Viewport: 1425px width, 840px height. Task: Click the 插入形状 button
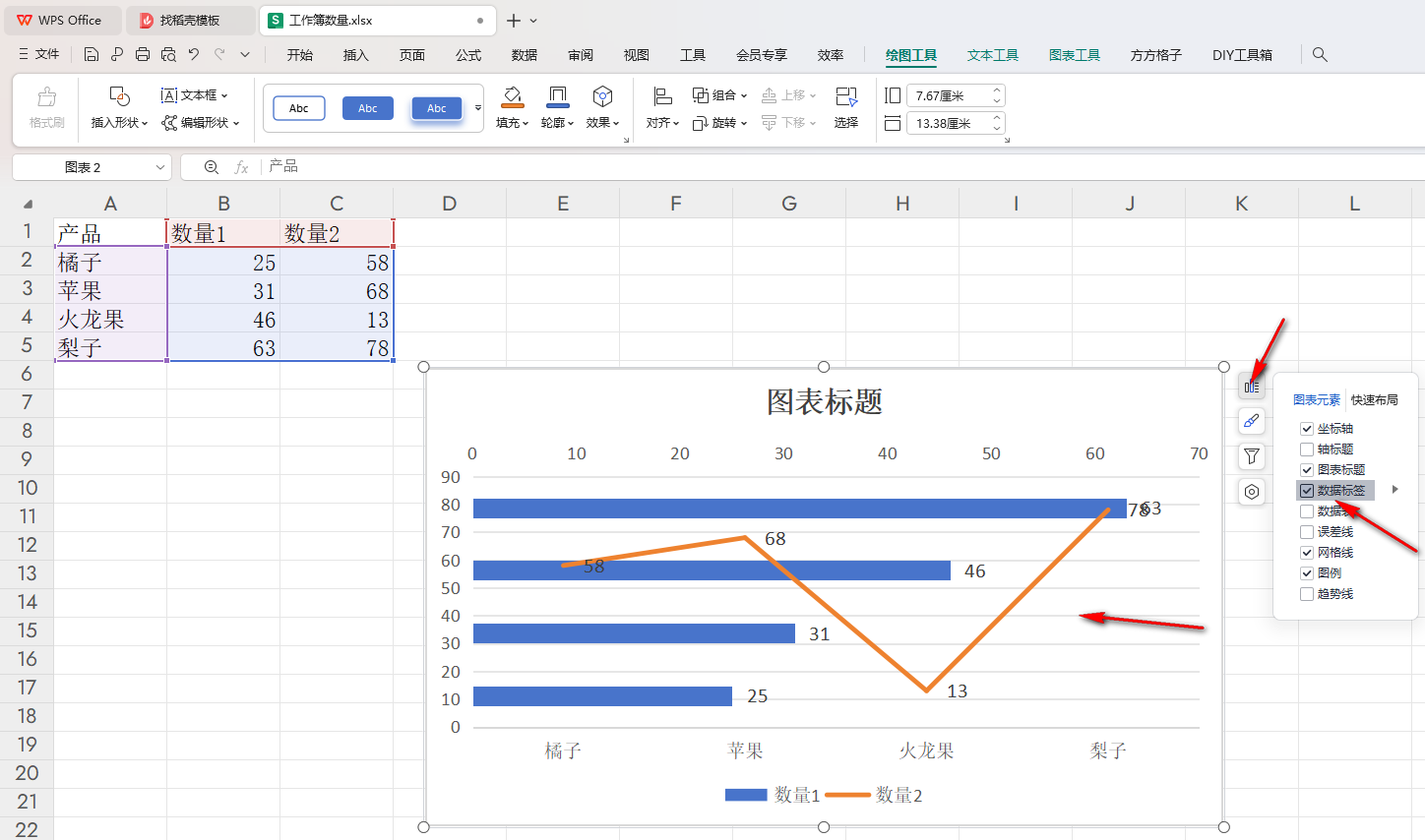(x=119, y=107)
